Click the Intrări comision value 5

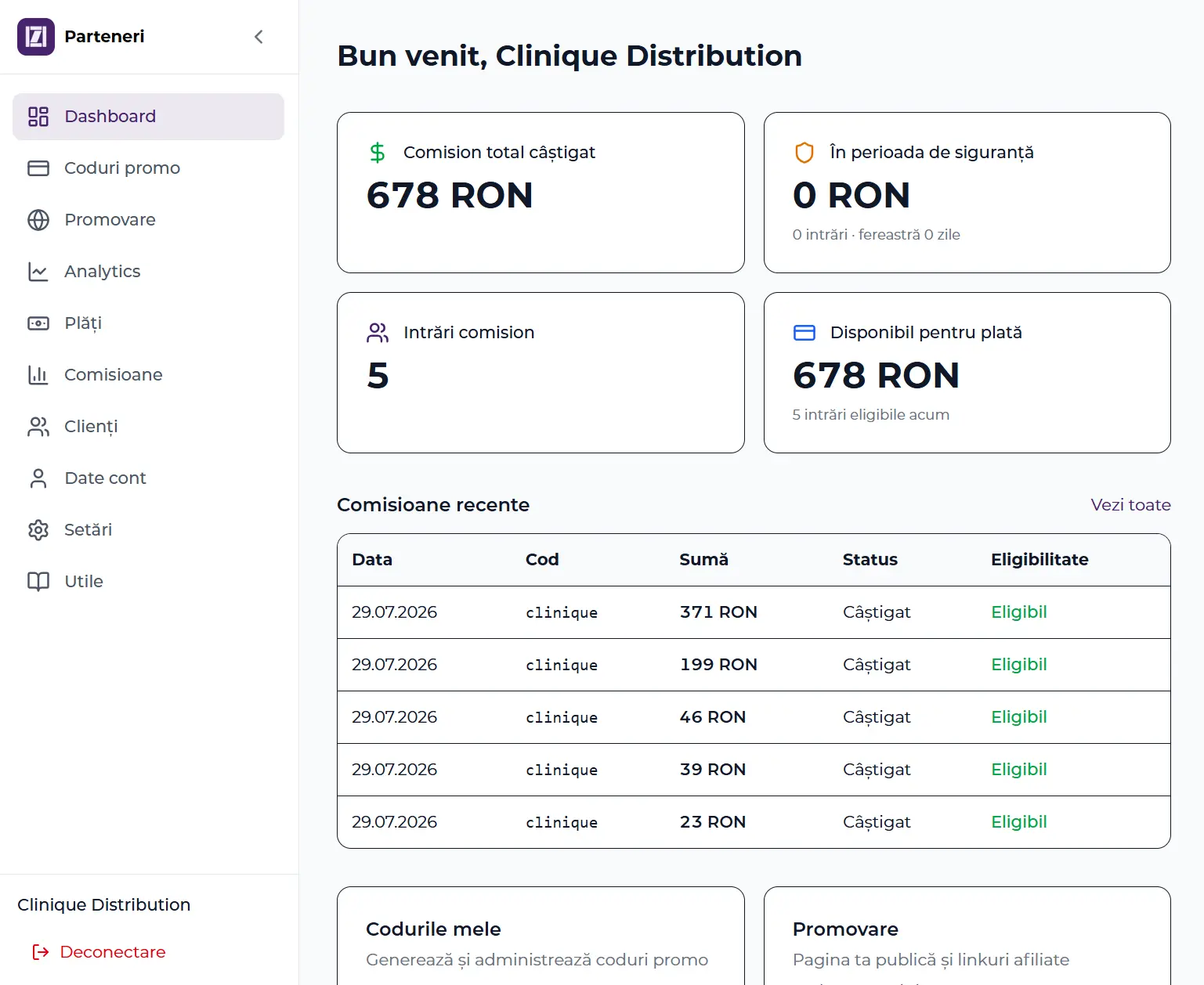point(378,376)
